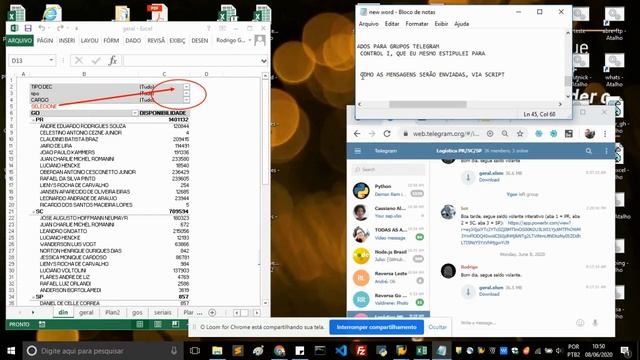Image resolution: width=640 pixels, height=360 pixels.
Task: Open the Insert Function fx dialog
Action: tap(113, 60)
